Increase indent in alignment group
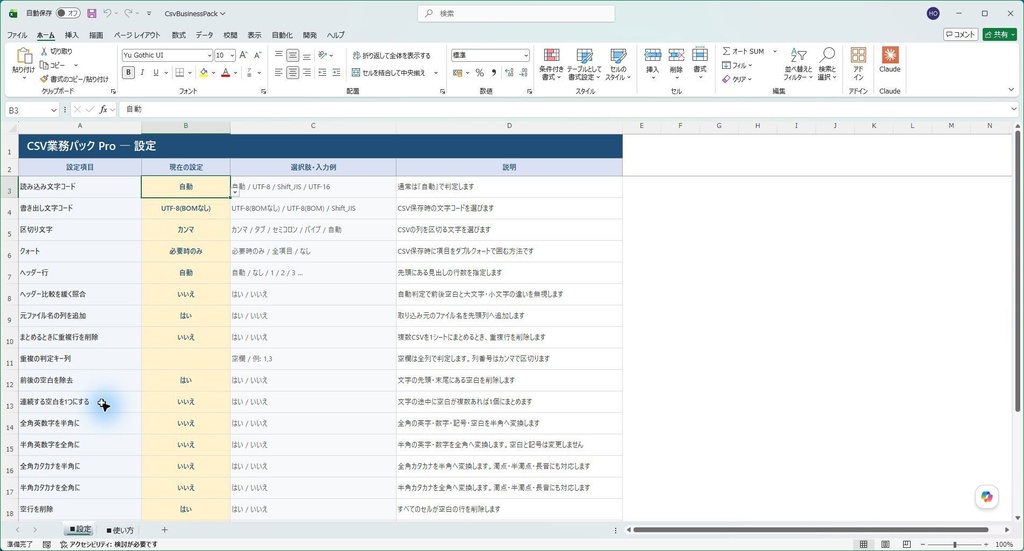1024x551 pixels. (336, 72)
